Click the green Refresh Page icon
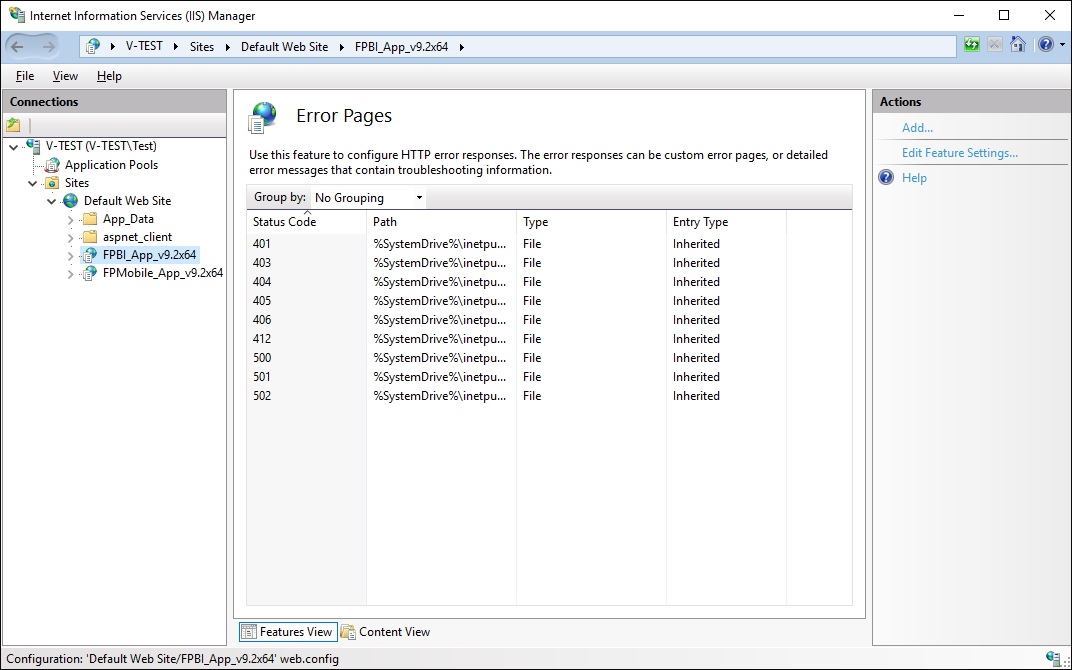Viewport: 1072px width, 670px height. (x=972, y=45)
